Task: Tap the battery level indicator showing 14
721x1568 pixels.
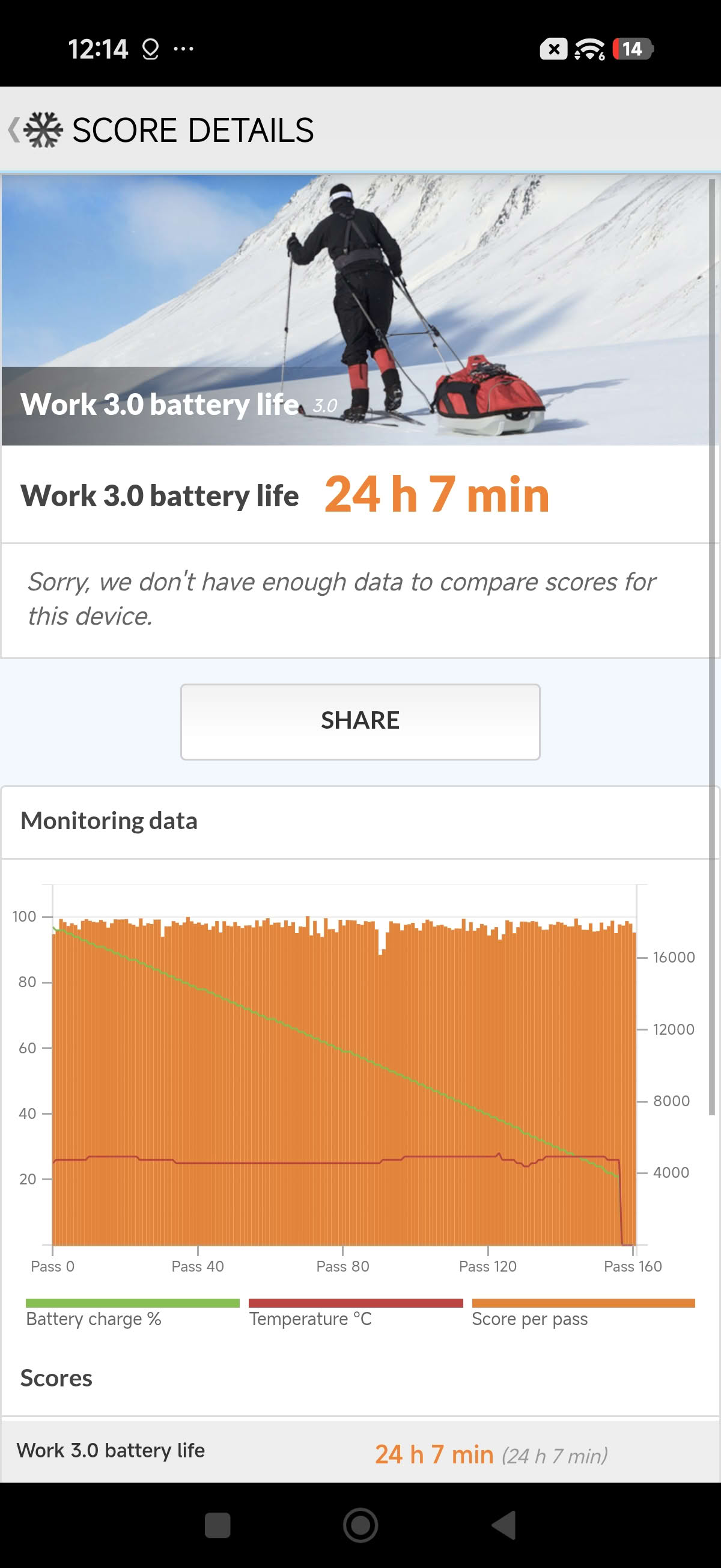Action: (632, 49)
